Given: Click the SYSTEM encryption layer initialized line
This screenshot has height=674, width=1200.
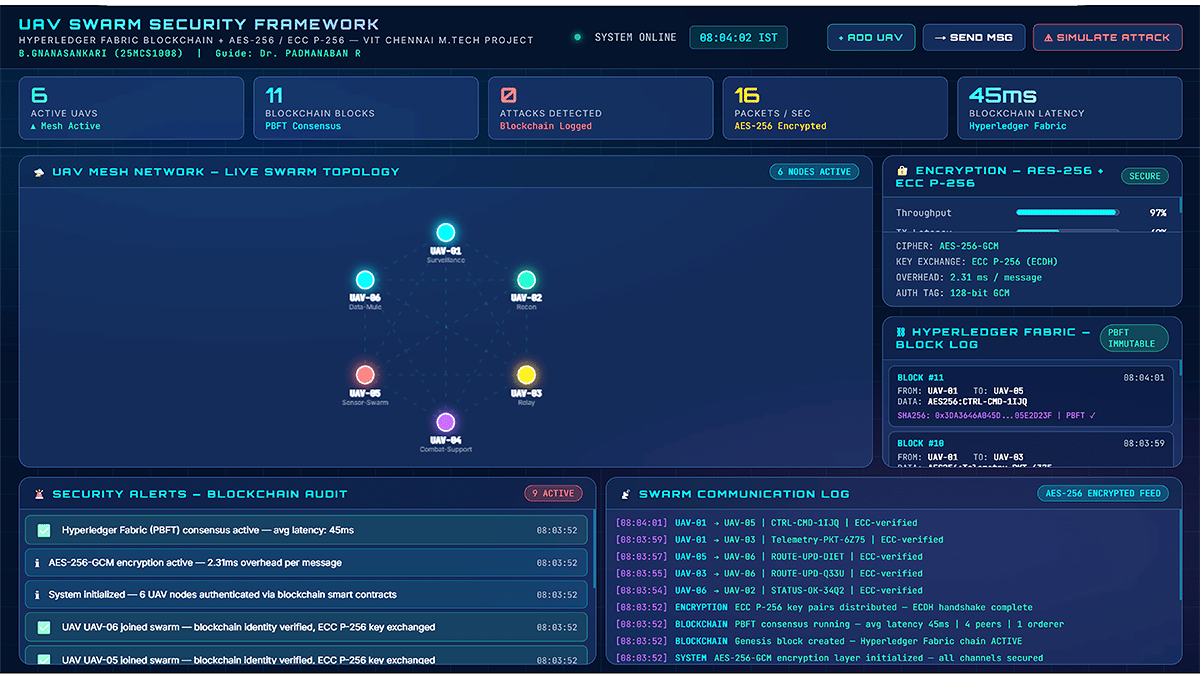Looking at the screenshot, I should [829, 658].
